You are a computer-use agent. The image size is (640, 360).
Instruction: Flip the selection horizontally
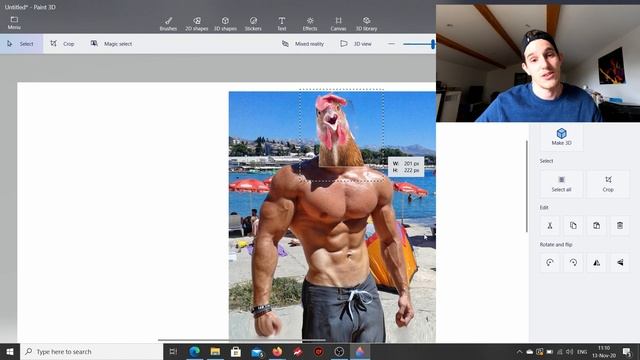click(596, 262)
